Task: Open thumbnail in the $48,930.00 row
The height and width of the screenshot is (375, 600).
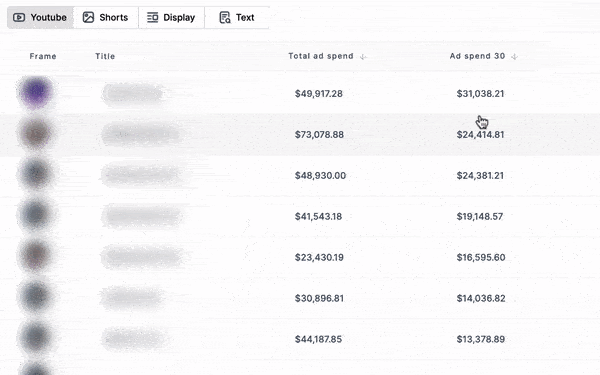Action: 36,174
